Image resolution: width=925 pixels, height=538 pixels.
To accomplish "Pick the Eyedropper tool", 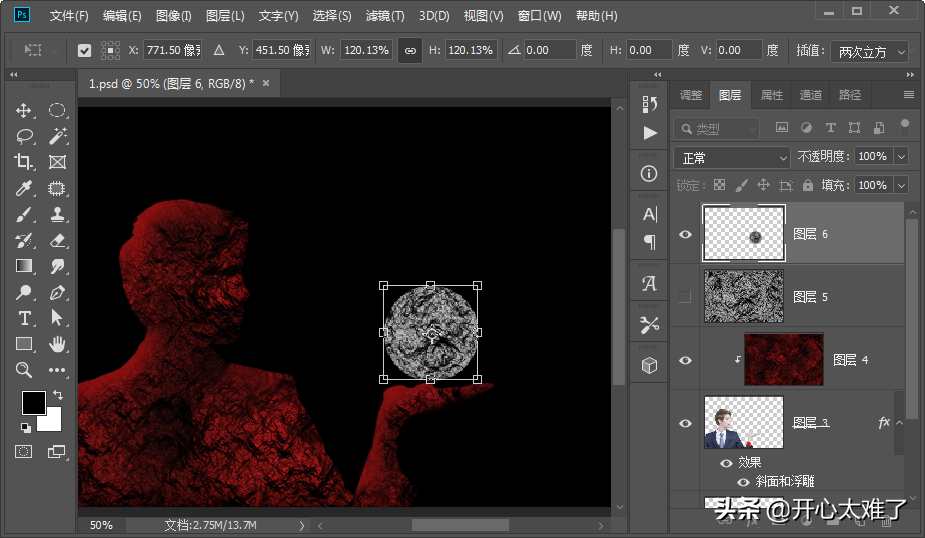I will click(24, 188).
